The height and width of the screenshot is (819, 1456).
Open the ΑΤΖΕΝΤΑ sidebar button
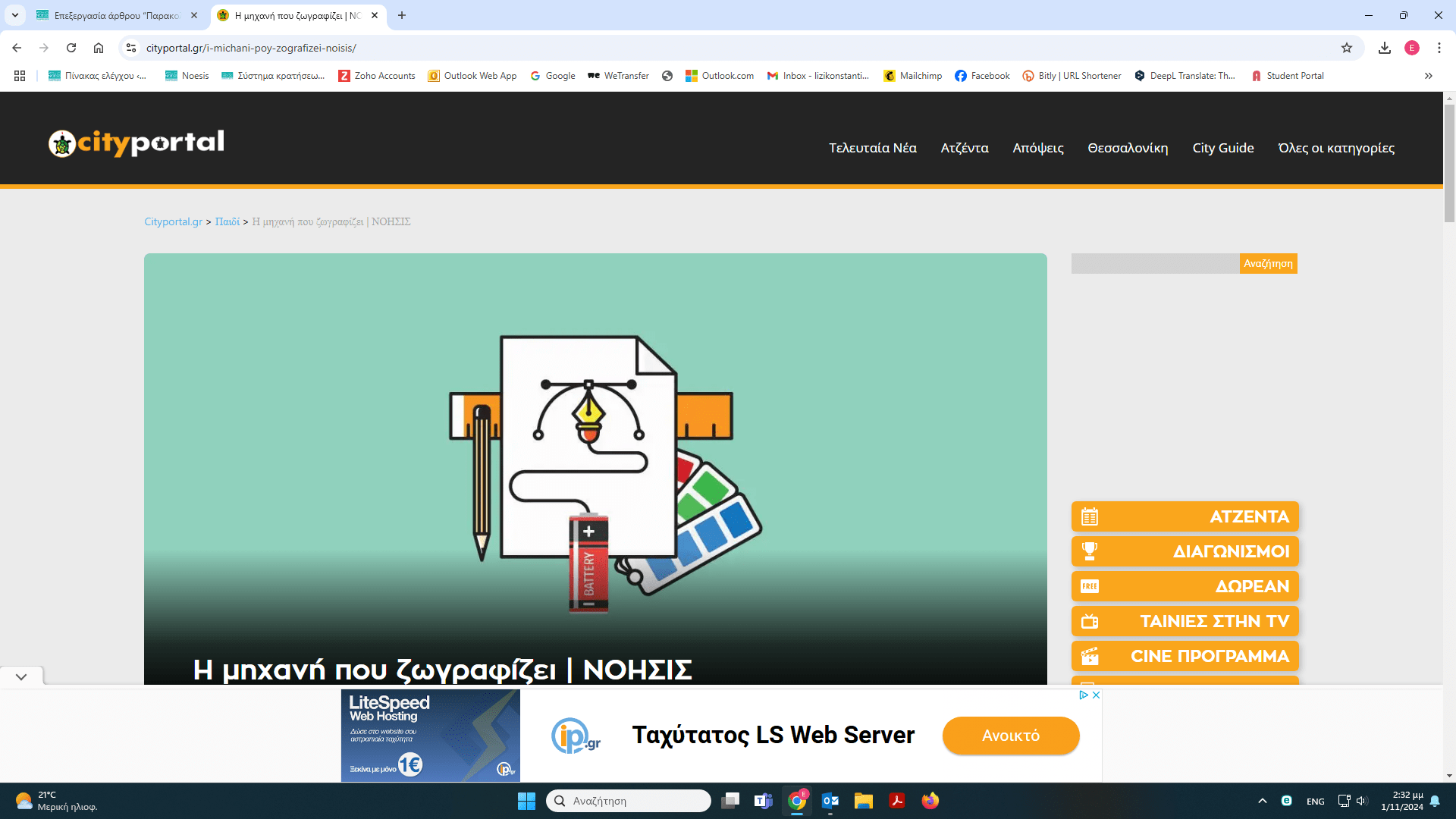[x=1185, y=516]
